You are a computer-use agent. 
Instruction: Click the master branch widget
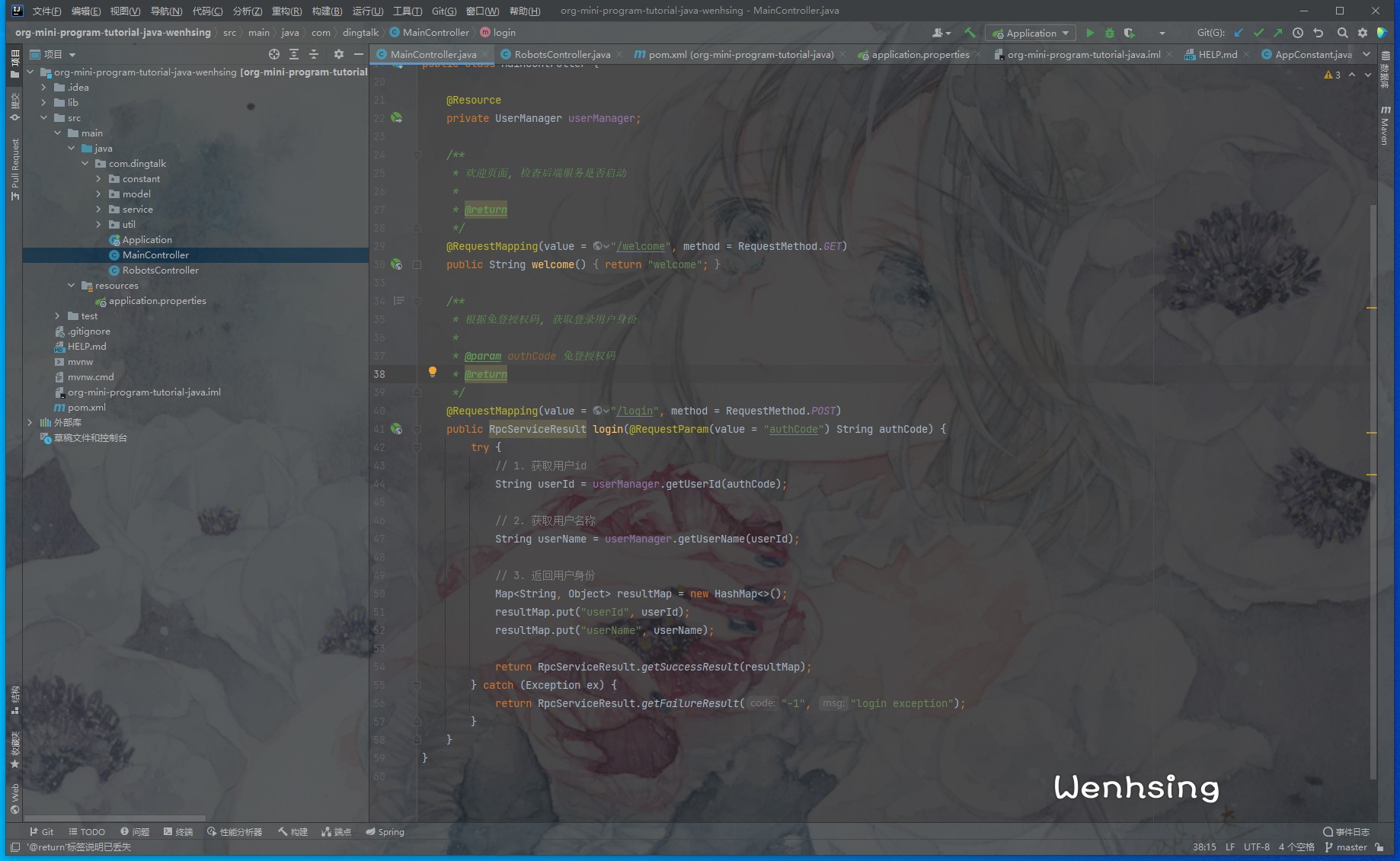1346,847
